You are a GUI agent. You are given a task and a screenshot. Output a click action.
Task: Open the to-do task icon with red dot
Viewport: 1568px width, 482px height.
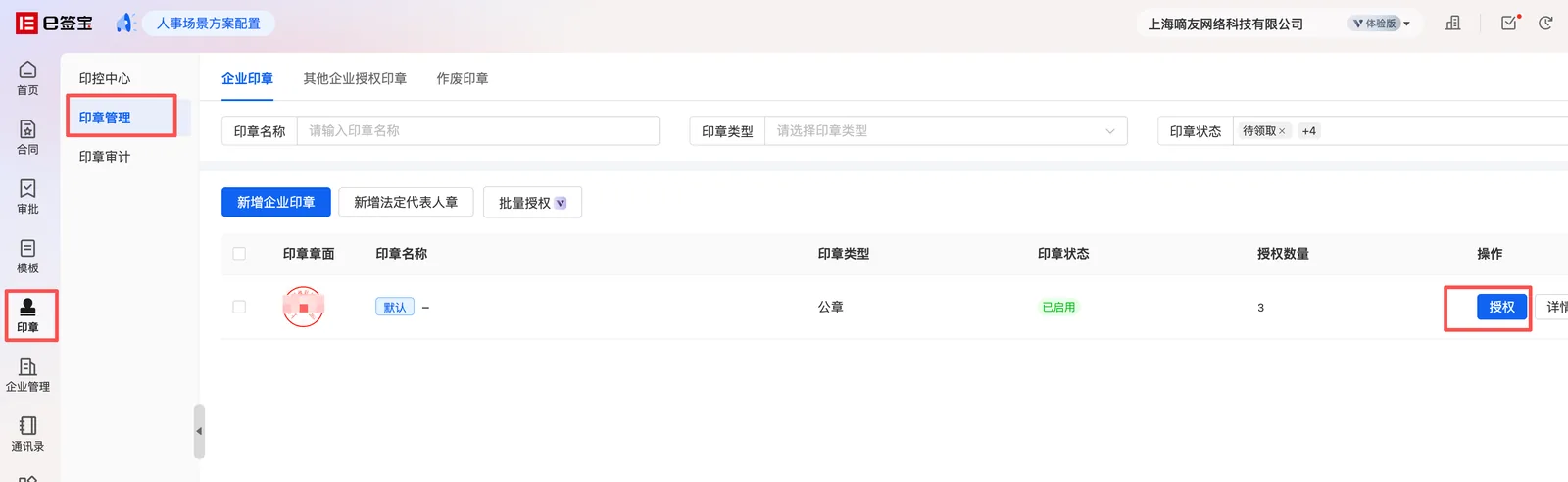pos(1509,23)
